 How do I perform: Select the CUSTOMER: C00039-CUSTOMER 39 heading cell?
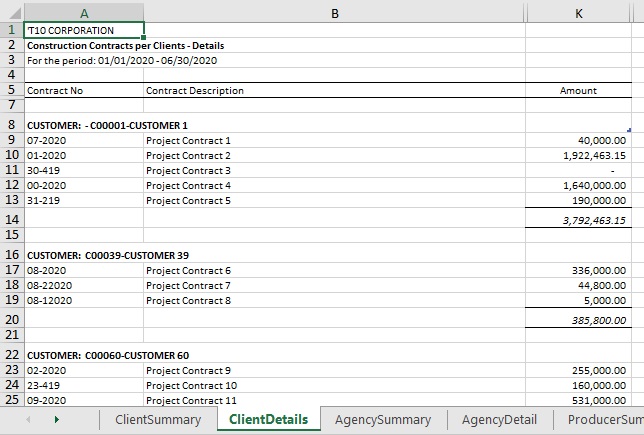[x=84, y=255]
